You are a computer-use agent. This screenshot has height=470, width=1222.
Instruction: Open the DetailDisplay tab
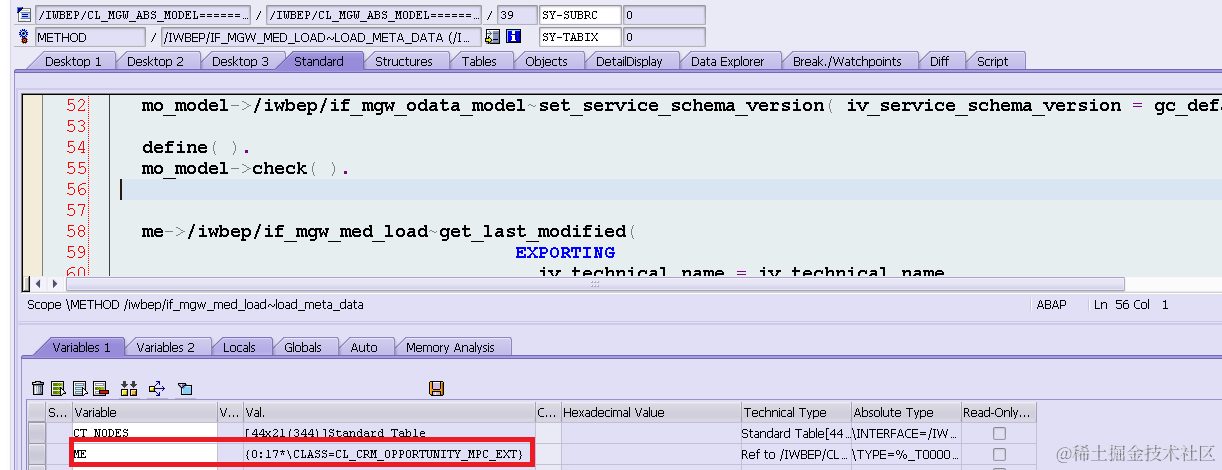pyautogui.click(x=629, y=61)
